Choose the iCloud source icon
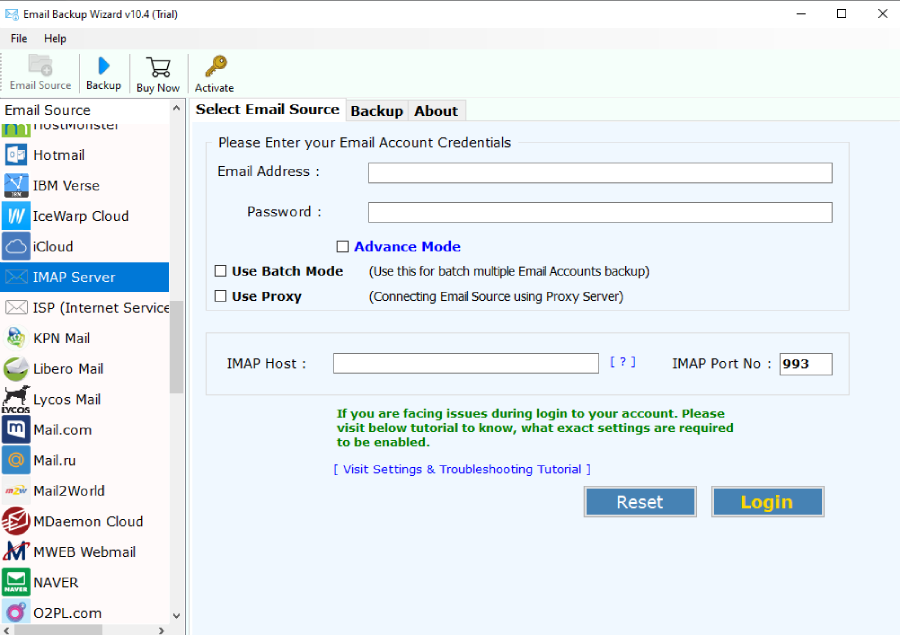 16,246
